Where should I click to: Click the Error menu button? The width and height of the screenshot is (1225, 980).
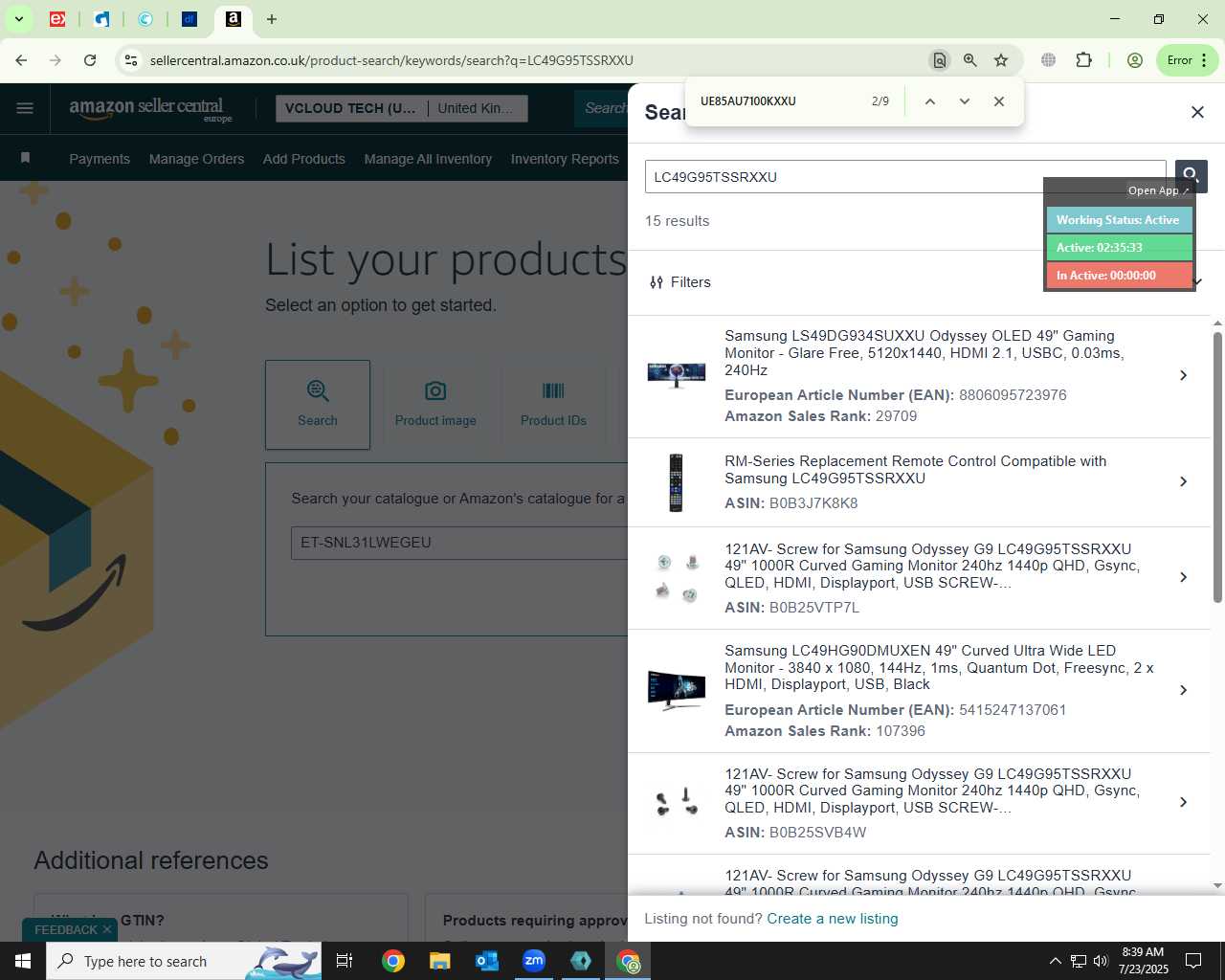(x=1188, y=60)
